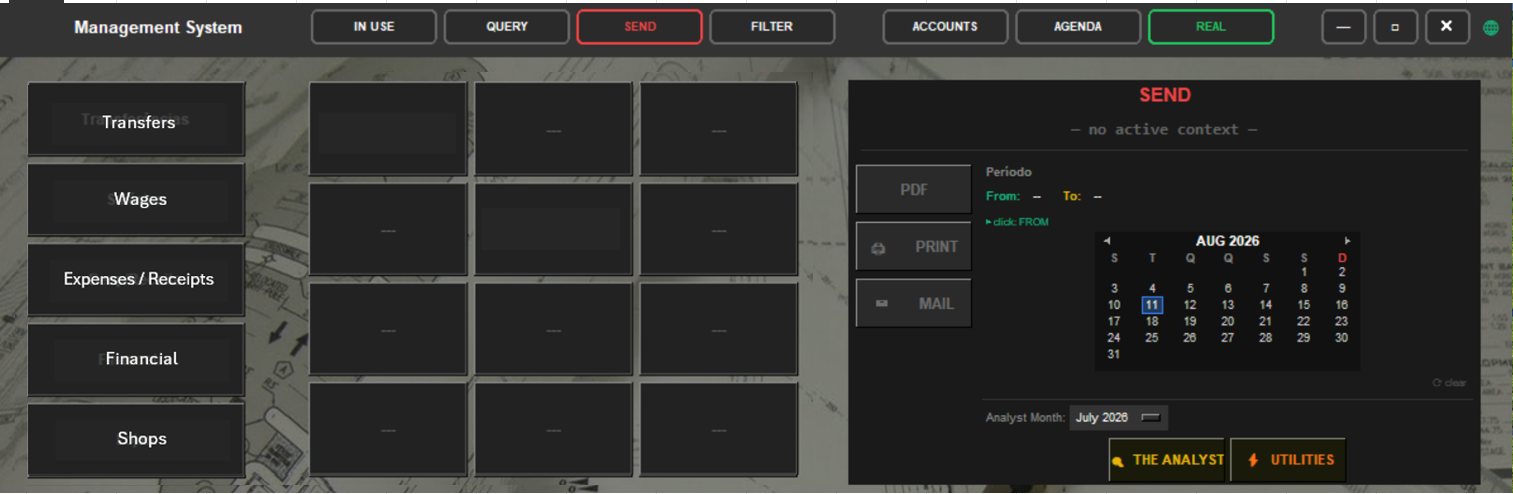
Task: Open Expenses / Receipts category
Action: (x=137, y=279)
